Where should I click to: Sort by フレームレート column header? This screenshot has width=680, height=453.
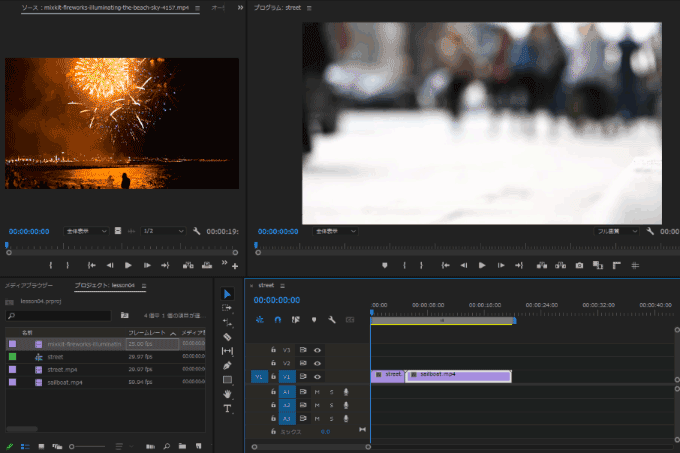click(x=147, y=333)
